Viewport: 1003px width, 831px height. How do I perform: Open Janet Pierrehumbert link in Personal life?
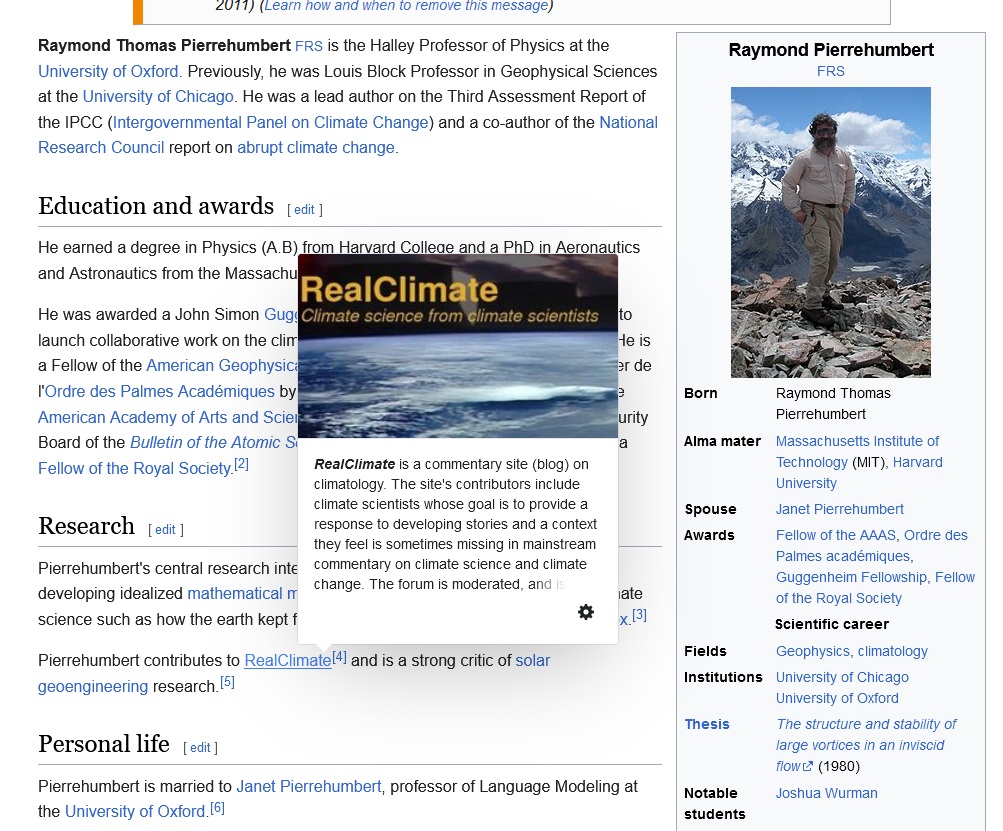tap(309, 786)
